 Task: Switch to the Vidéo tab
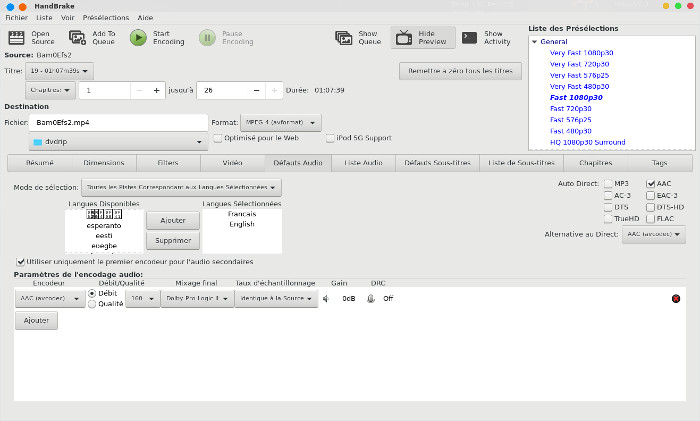[x=232, y=161]
